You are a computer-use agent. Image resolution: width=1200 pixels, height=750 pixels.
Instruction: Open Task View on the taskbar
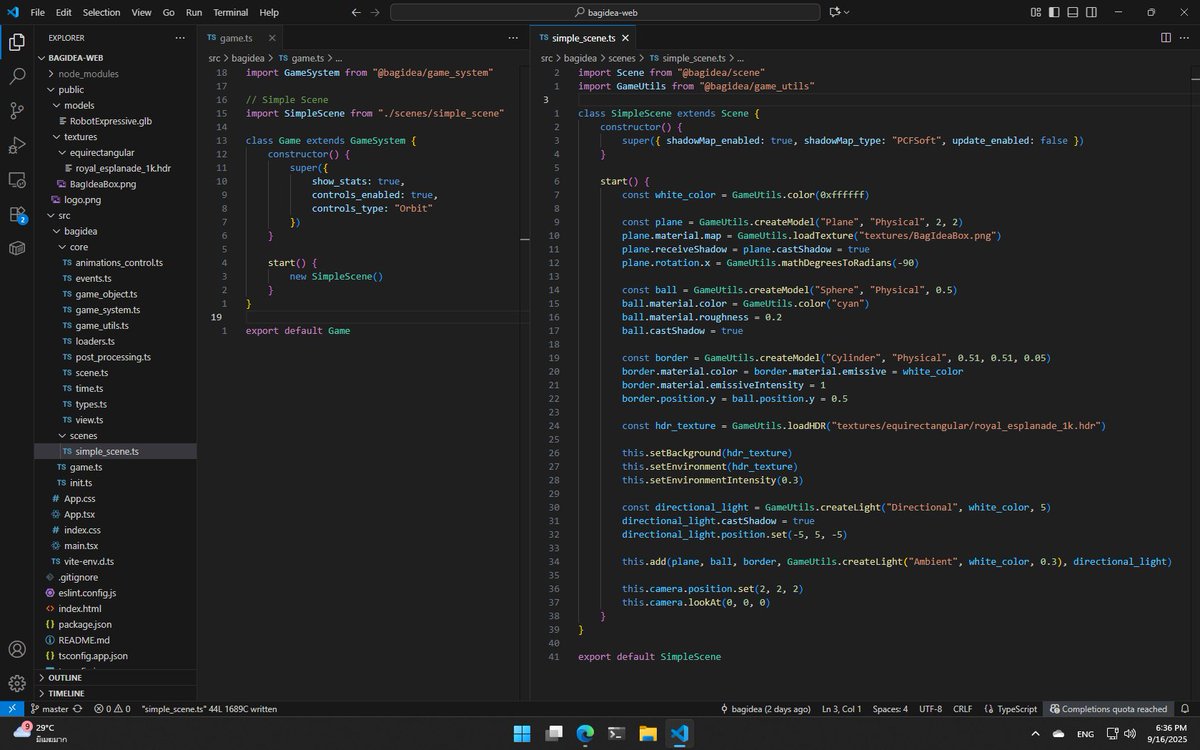pos(553,733)
